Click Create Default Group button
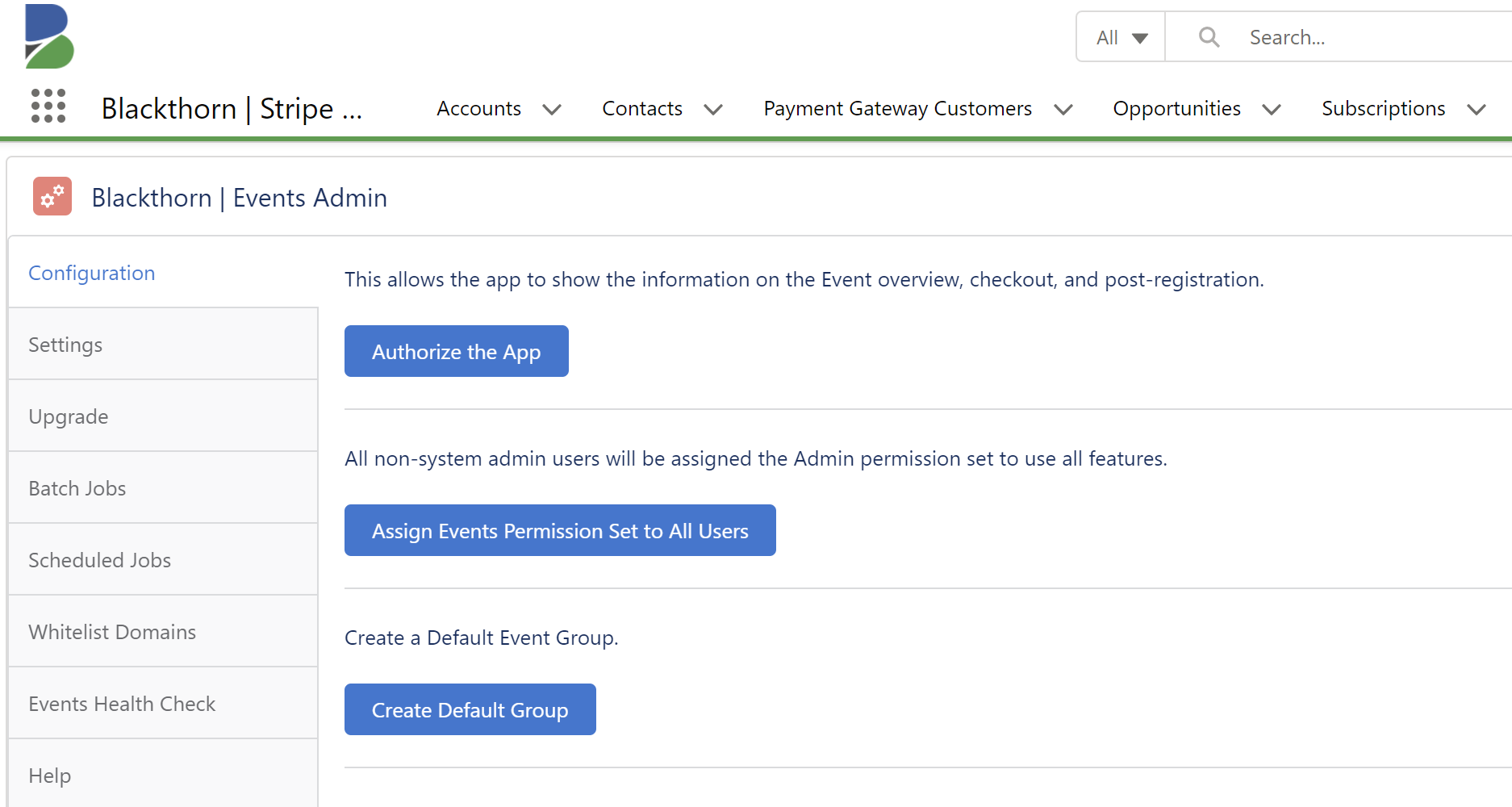 (470, 709)
